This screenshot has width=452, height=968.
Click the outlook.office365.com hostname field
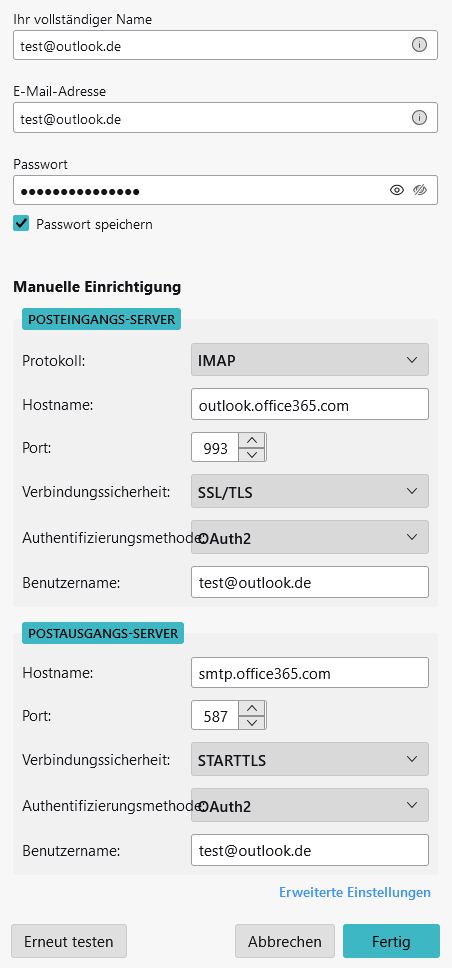[310, 404]
